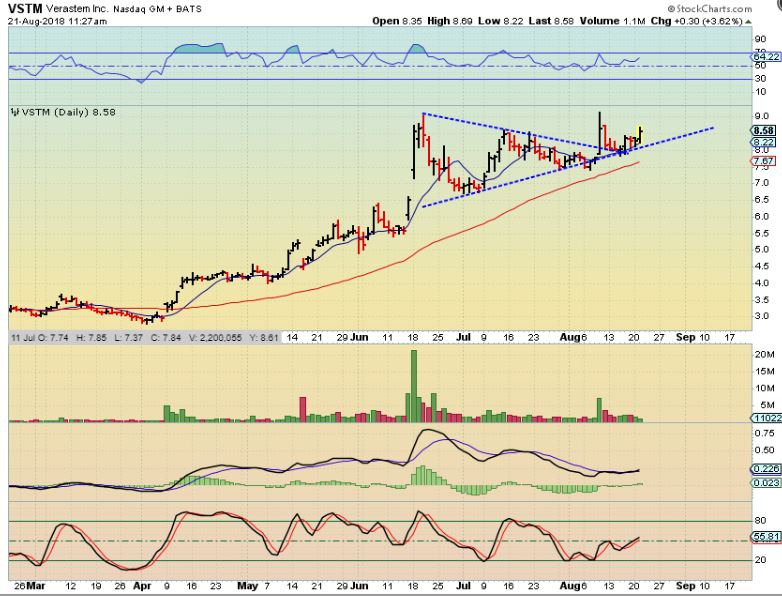Select May on the bottom date axis

click(248, 586)
